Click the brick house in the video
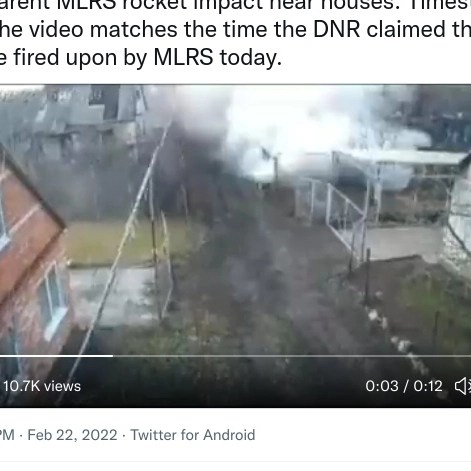This screenshot has height=471, width=471. click(32, 253)
